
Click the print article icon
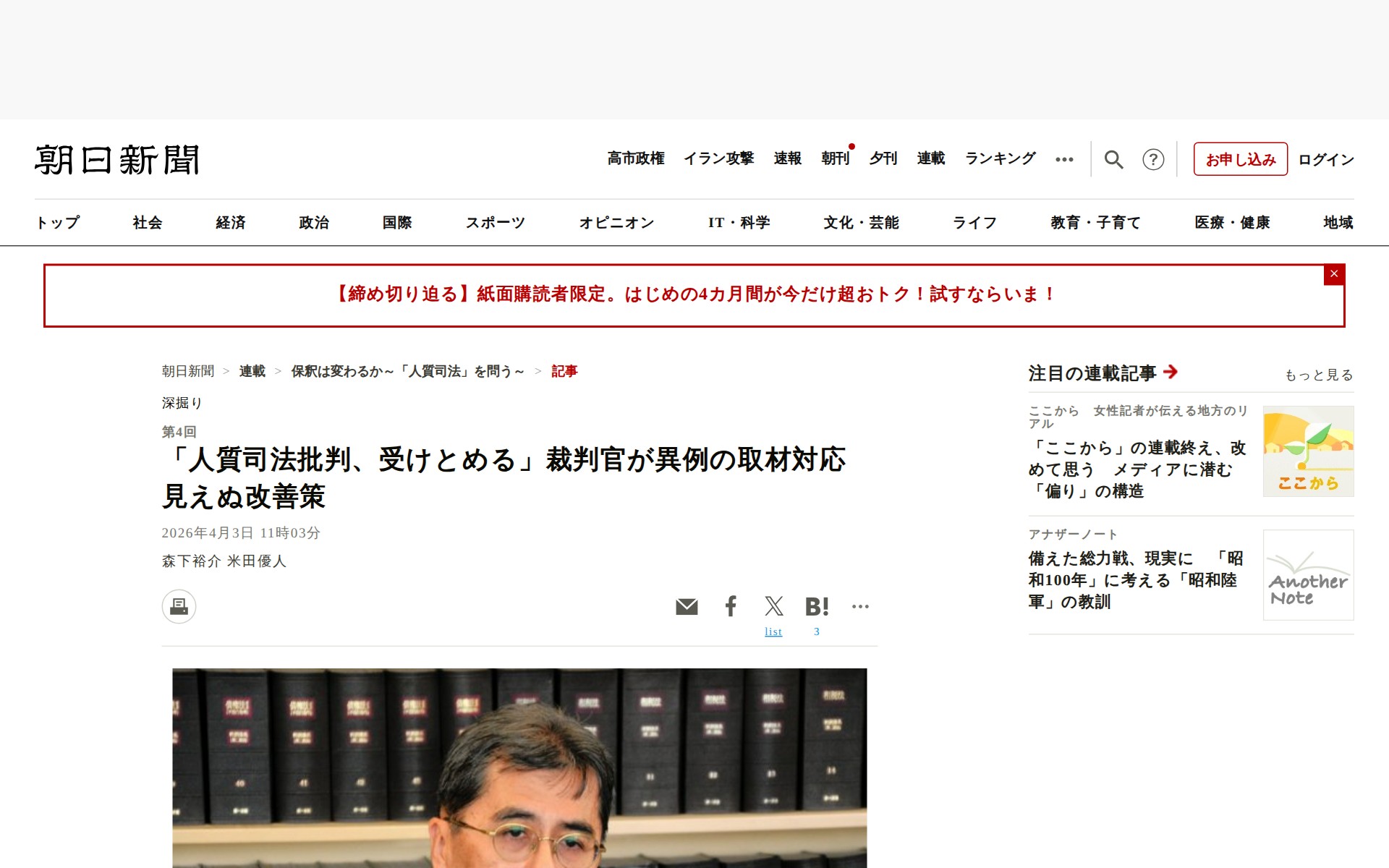tap(179, 606)
